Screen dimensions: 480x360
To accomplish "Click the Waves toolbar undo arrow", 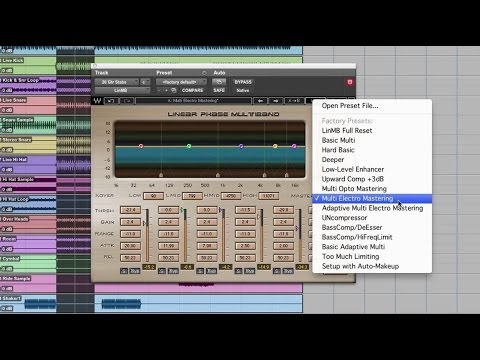I will (x=111, y=101).
